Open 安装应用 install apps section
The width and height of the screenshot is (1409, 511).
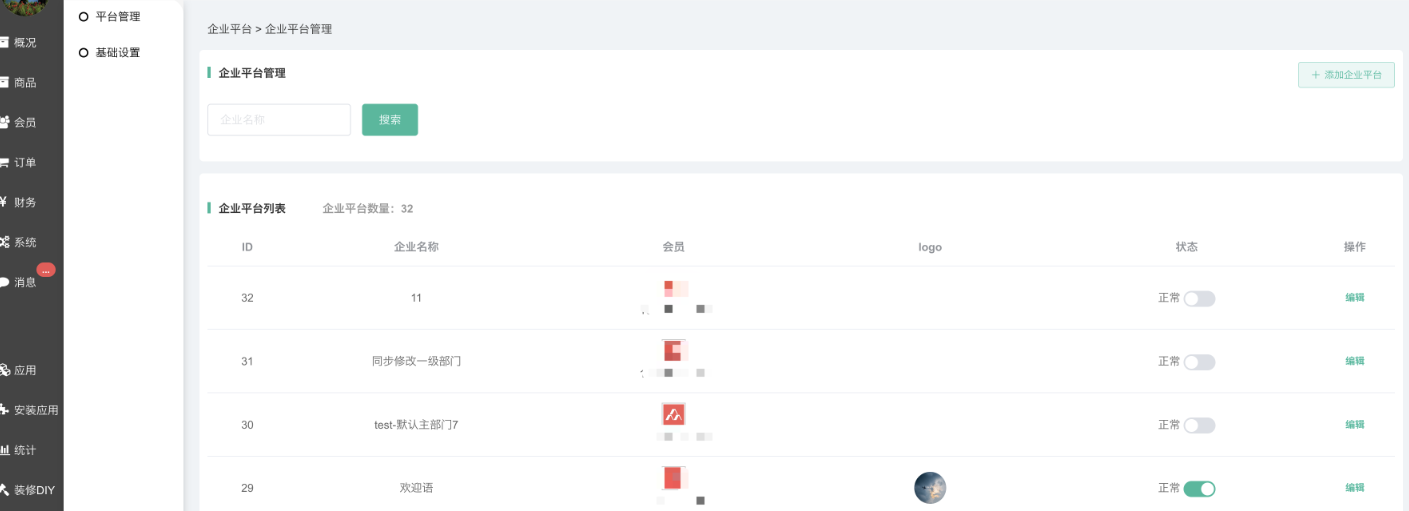(30, 410)
